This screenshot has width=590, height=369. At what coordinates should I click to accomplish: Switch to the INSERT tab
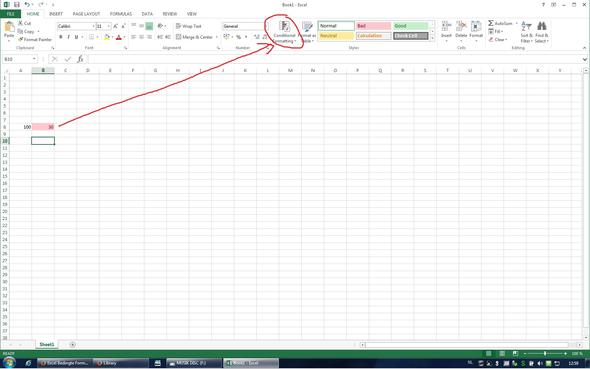pyautogui.click(x=56, y=14)
